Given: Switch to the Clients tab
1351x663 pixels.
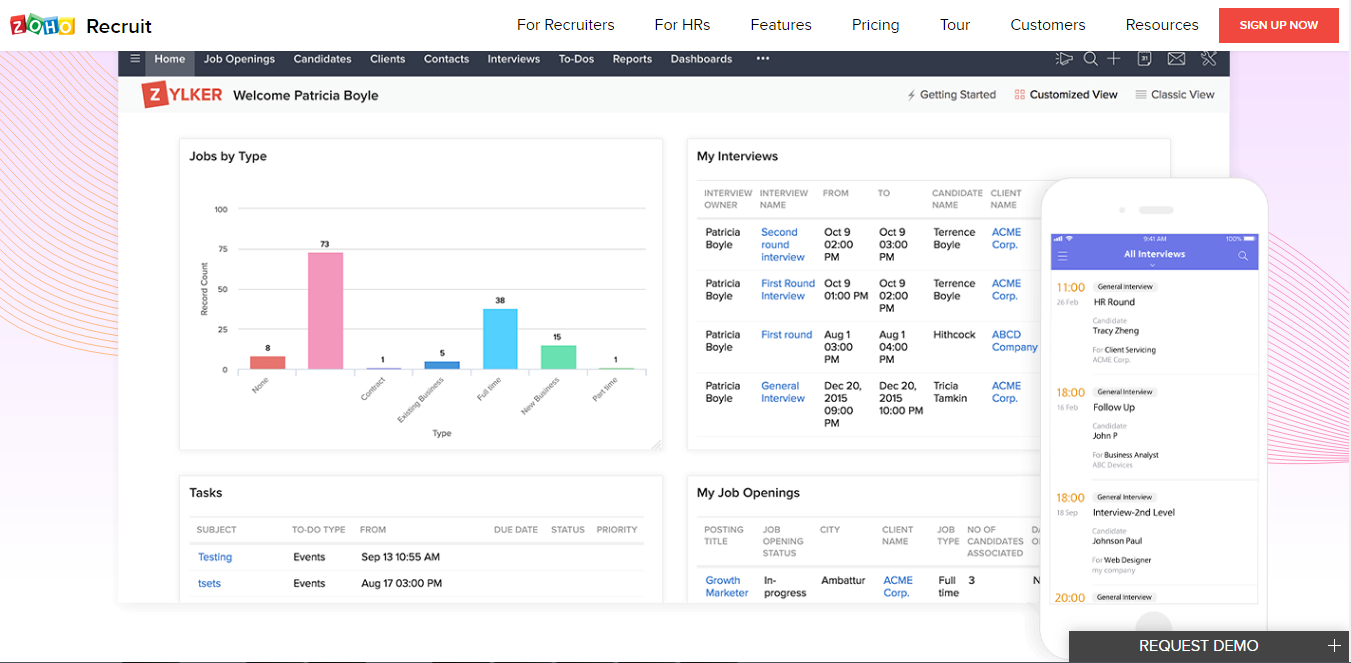Looking at the screenshot, I should pyautogui.click(x=388, y=59).
